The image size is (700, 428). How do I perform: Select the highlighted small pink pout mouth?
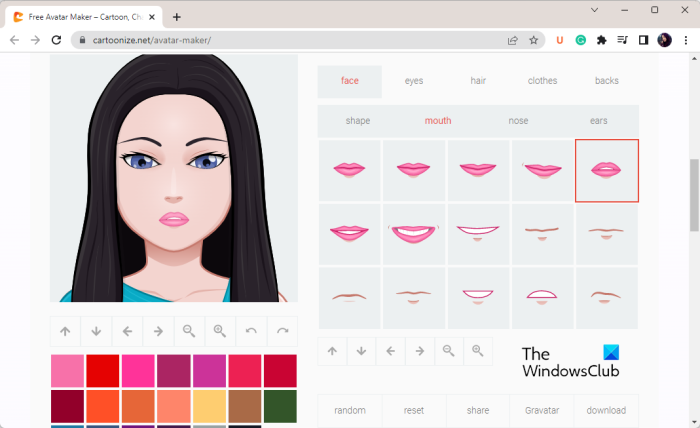pos(607,170)
